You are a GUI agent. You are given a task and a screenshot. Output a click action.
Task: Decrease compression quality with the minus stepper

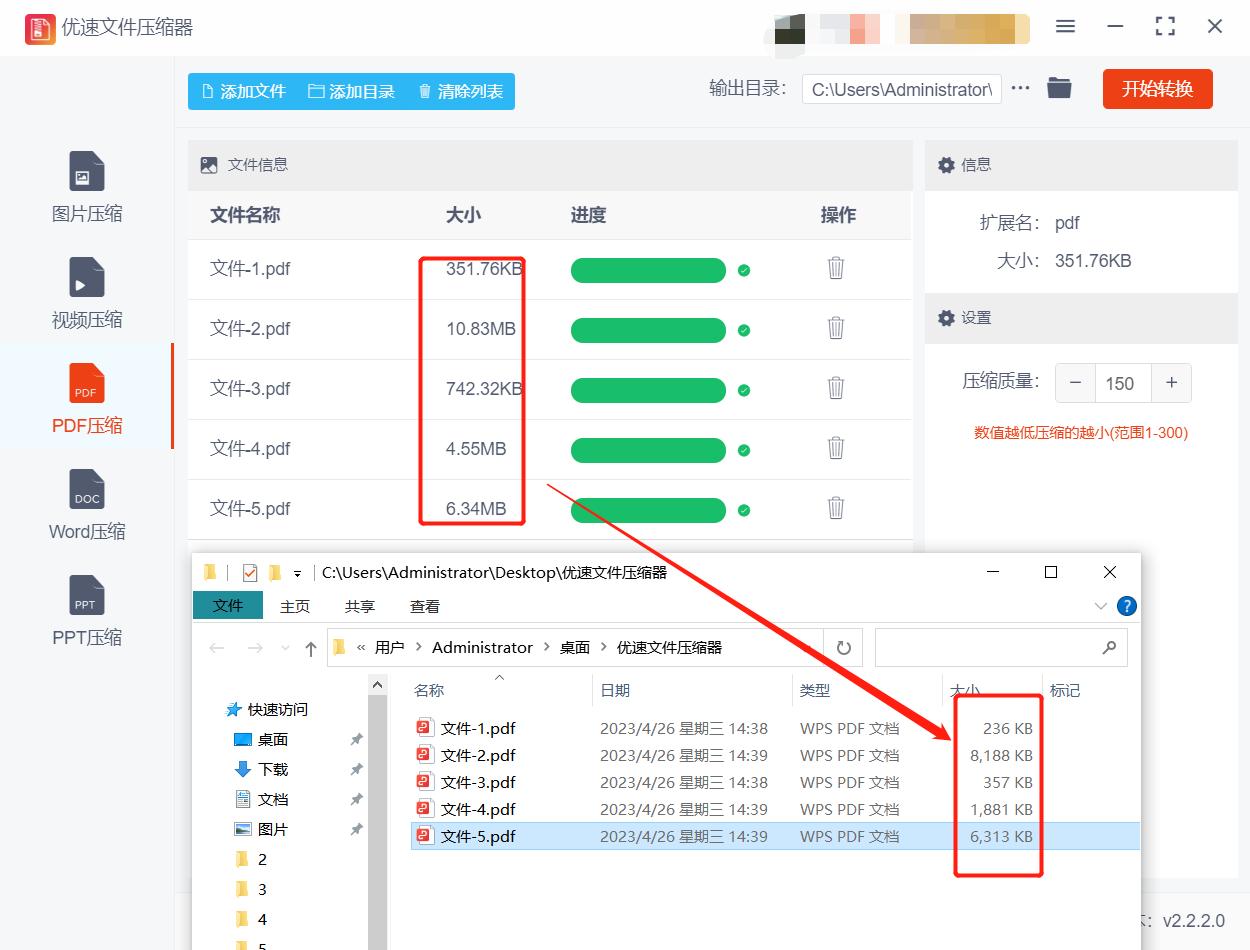tap(1076, 383)
